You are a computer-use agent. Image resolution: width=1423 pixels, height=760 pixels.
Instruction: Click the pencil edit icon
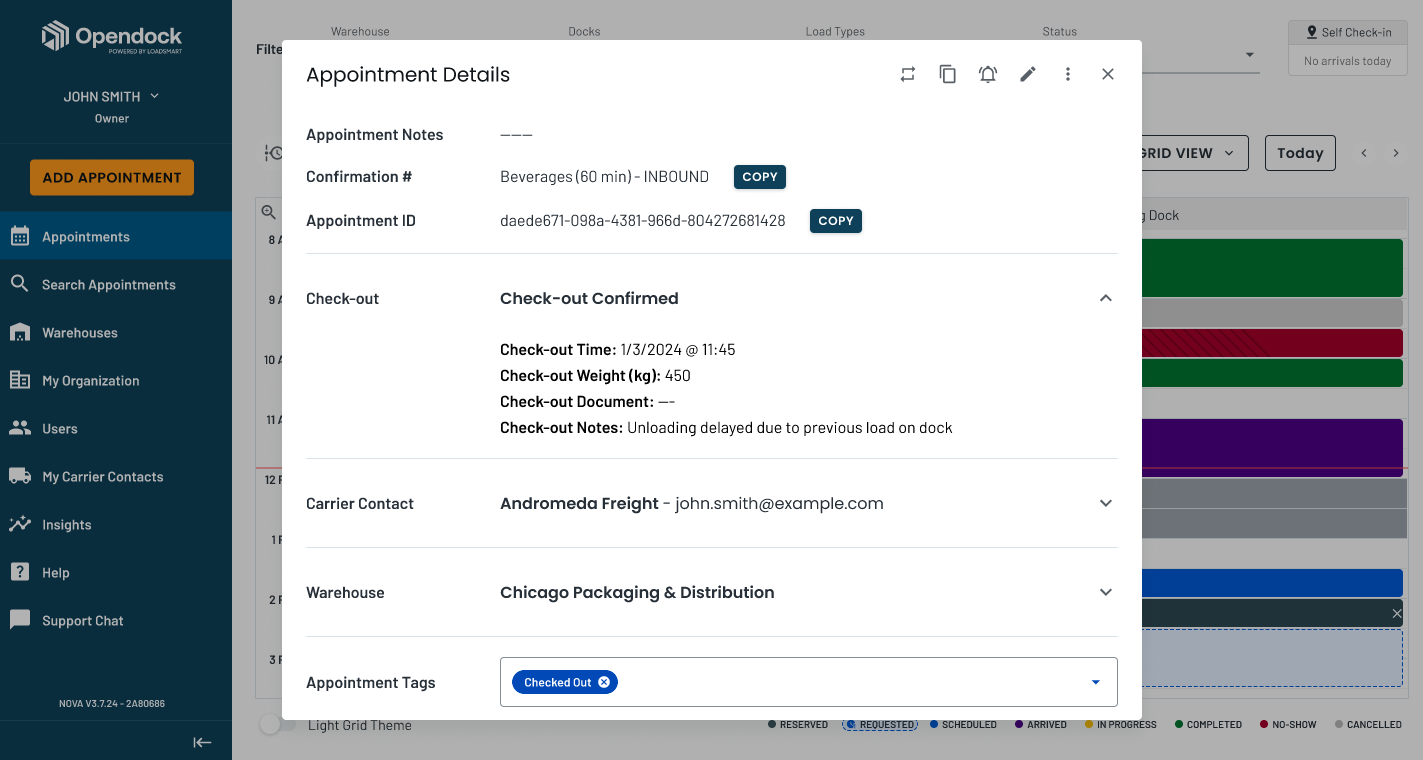click(1028, 74)
